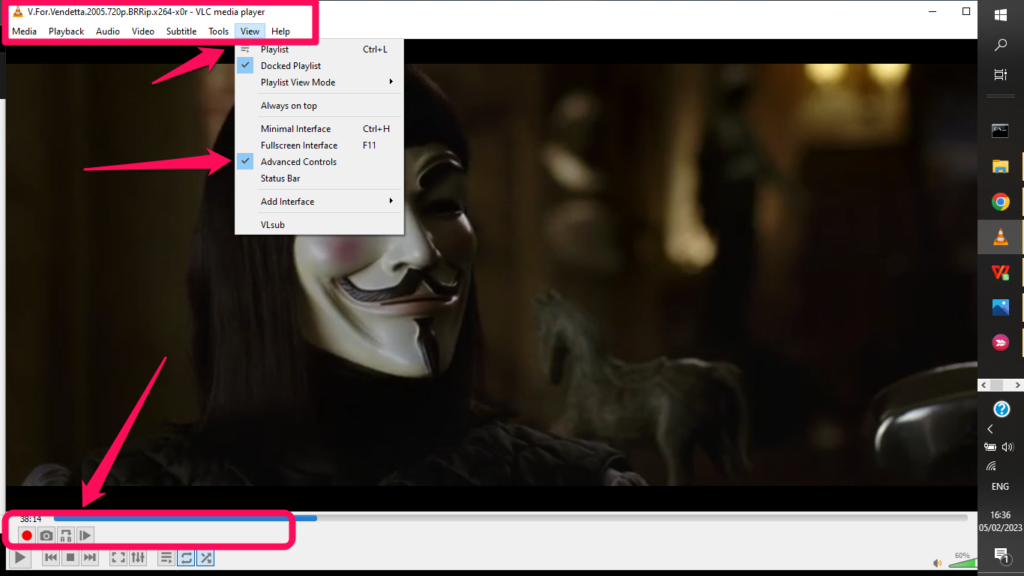
Task: Select VLC cone in taskbar
Action: click(x=1000, y=237)
